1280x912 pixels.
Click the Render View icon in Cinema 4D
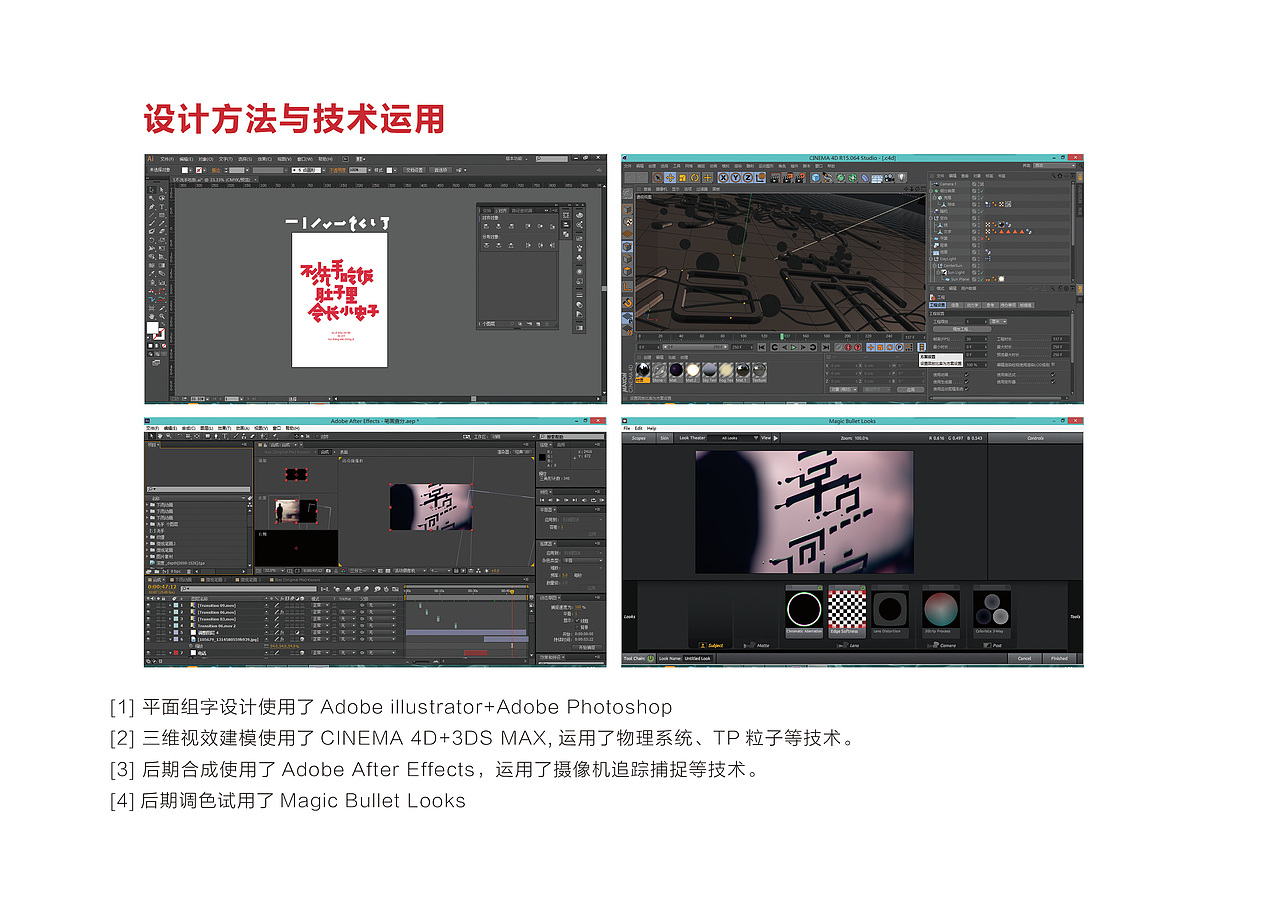(x=775, y=177)
